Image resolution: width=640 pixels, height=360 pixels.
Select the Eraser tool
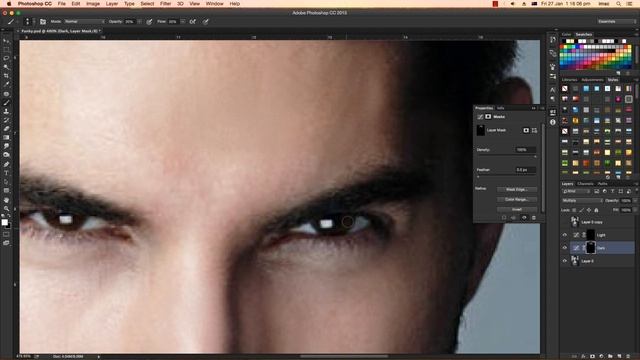coord(6,129)
